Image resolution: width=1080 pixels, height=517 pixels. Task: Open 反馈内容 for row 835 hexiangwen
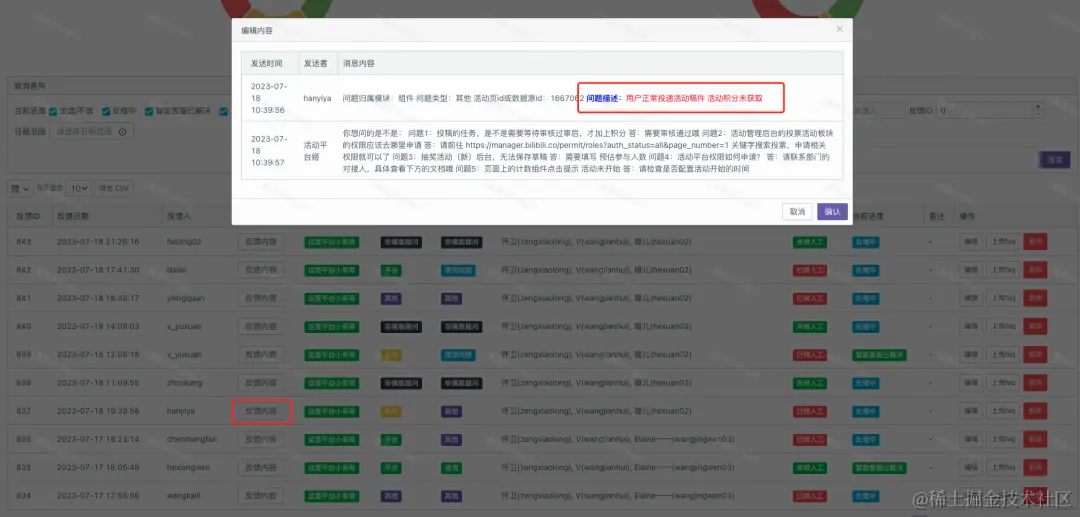(x=260, y=467)
